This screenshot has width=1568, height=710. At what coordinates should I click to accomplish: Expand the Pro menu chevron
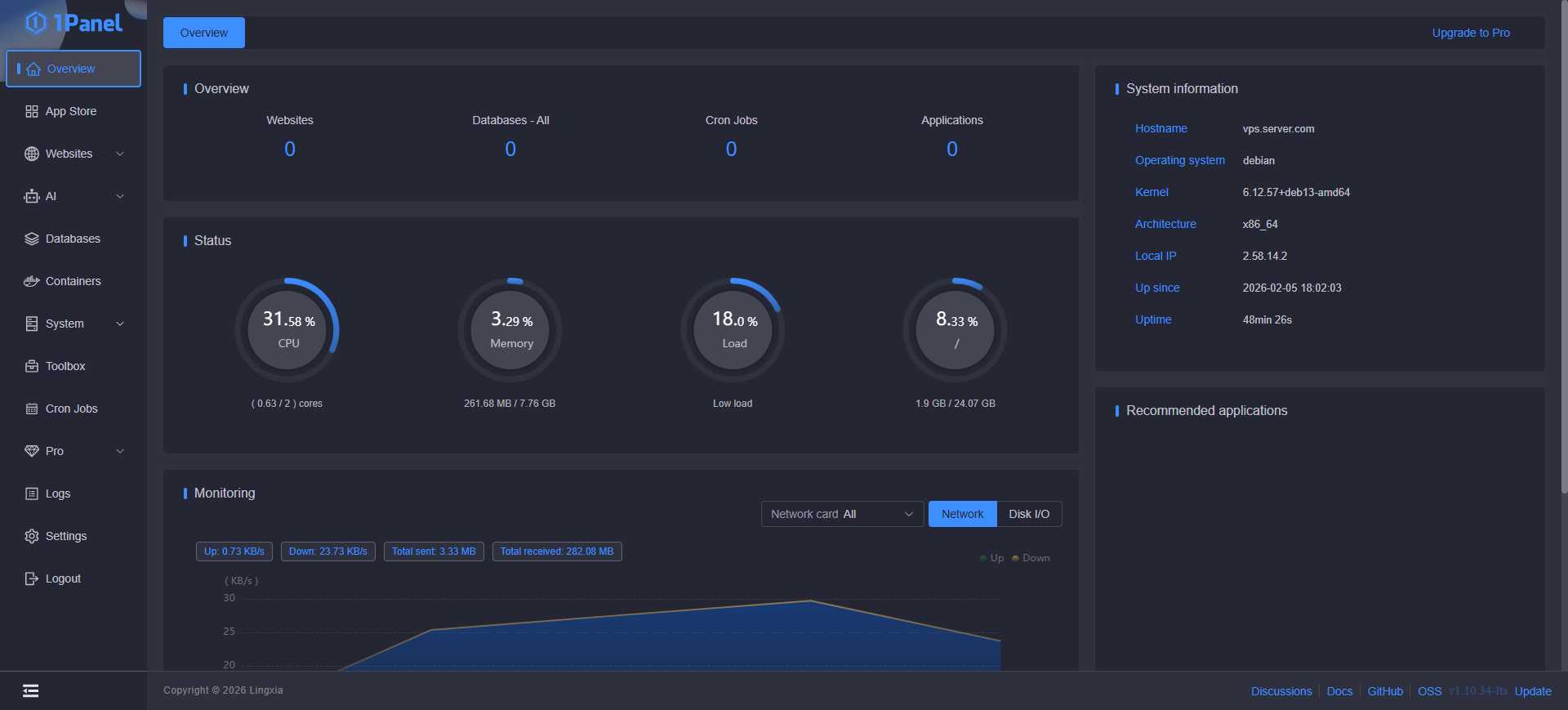[x=120, y=451]
